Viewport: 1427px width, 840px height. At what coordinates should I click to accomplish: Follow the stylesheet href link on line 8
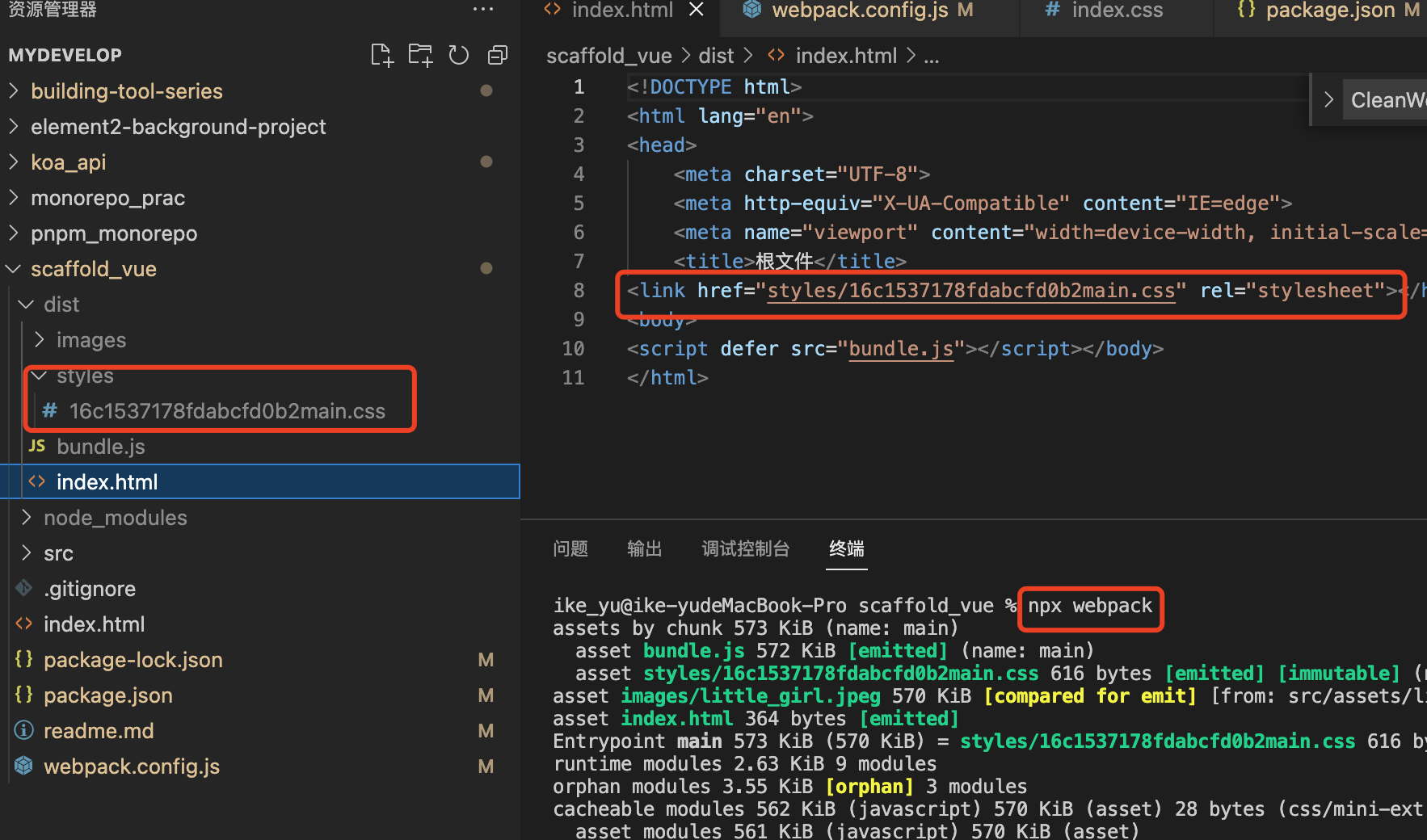[x=970, y=291]
